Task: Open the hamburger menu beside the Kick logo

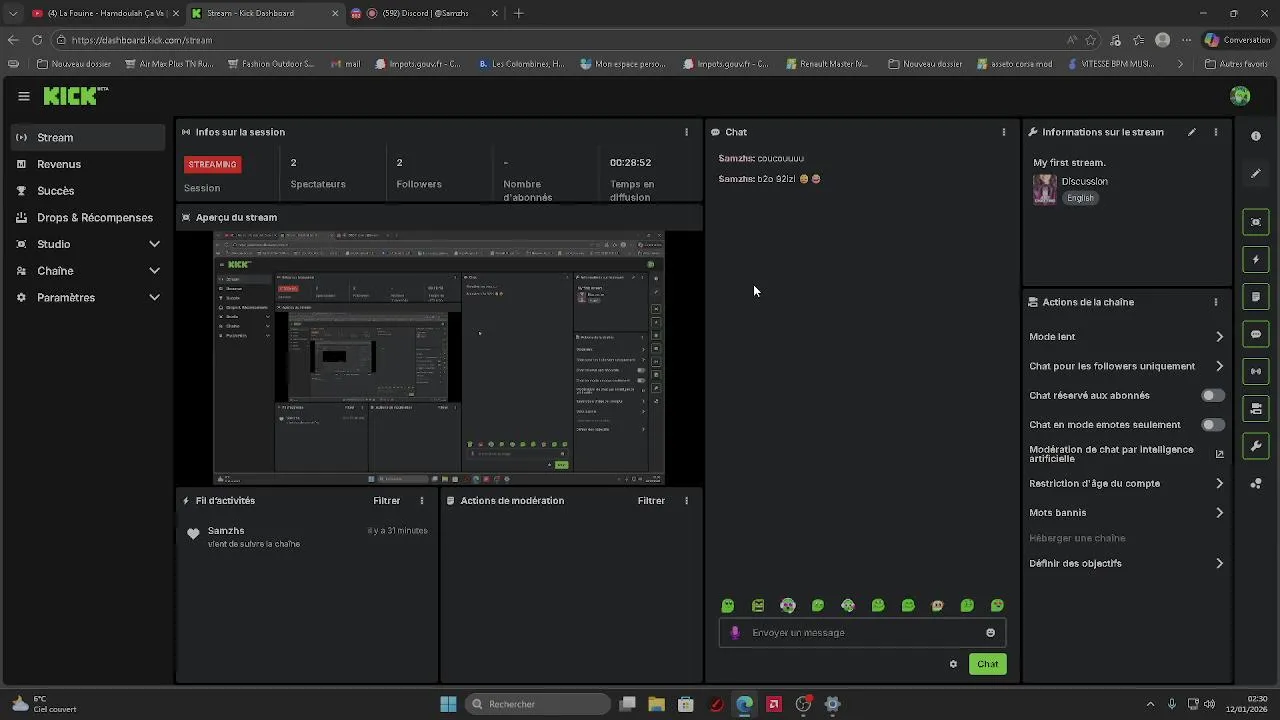Action: point(24,96)
